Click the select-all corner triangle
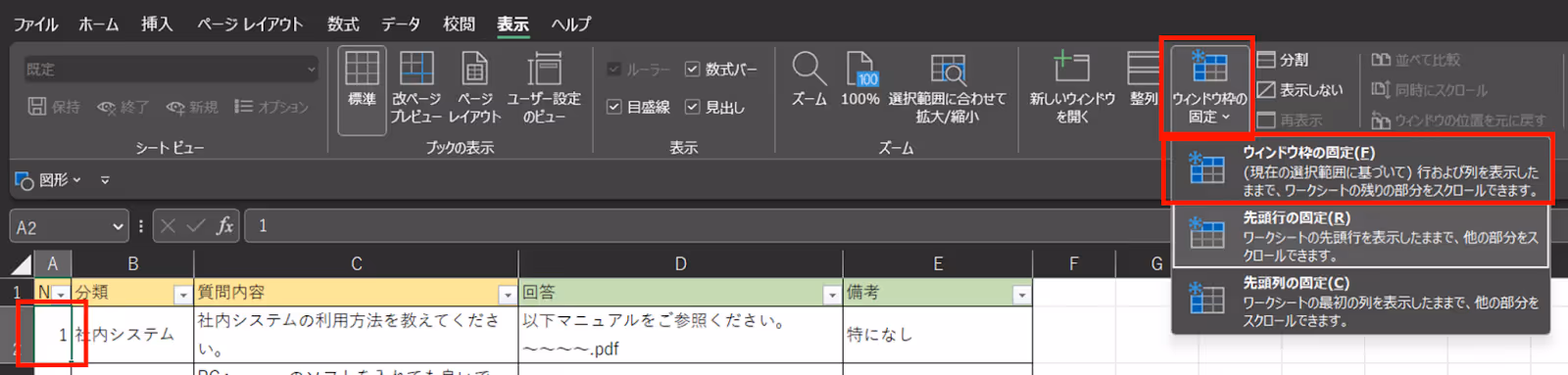 [21, 264]
